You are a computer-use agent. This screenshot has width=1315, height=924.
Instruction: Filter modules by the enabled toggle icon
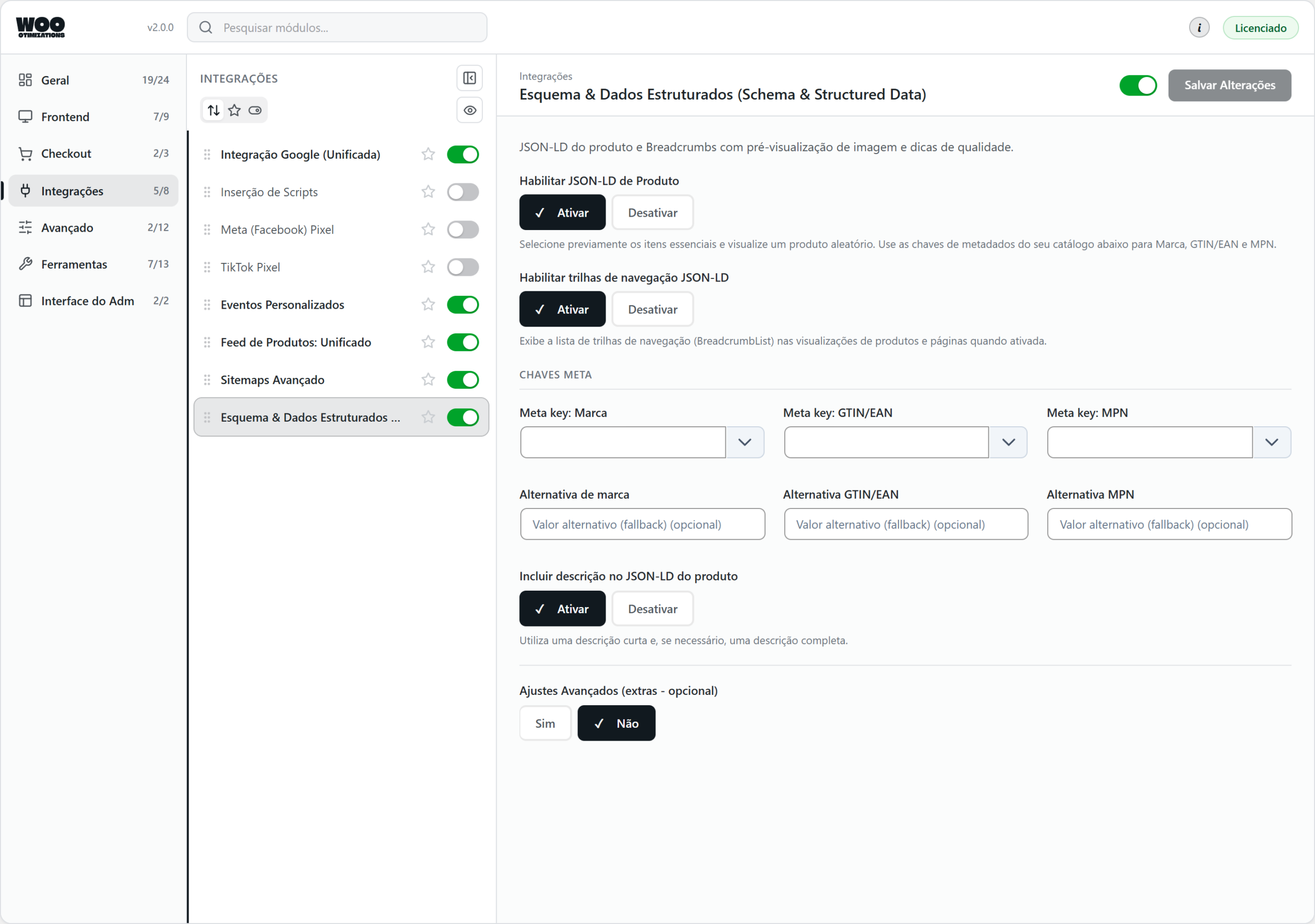255,110
